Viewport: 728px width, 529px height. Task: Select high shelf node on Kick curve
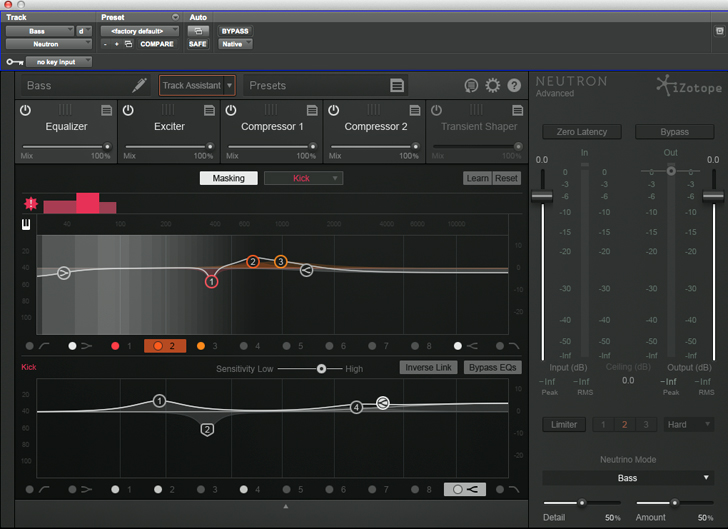(383, 403)
